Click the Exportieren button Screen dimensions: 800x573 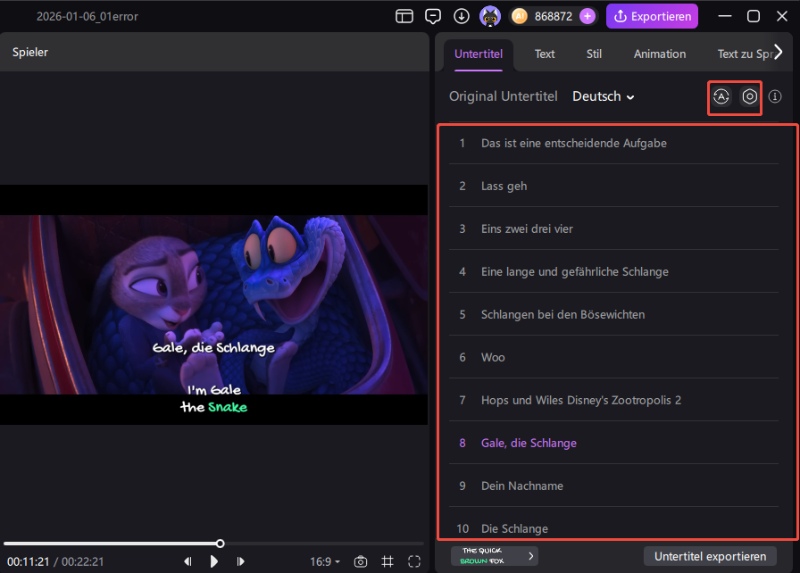tap(652, 16)
